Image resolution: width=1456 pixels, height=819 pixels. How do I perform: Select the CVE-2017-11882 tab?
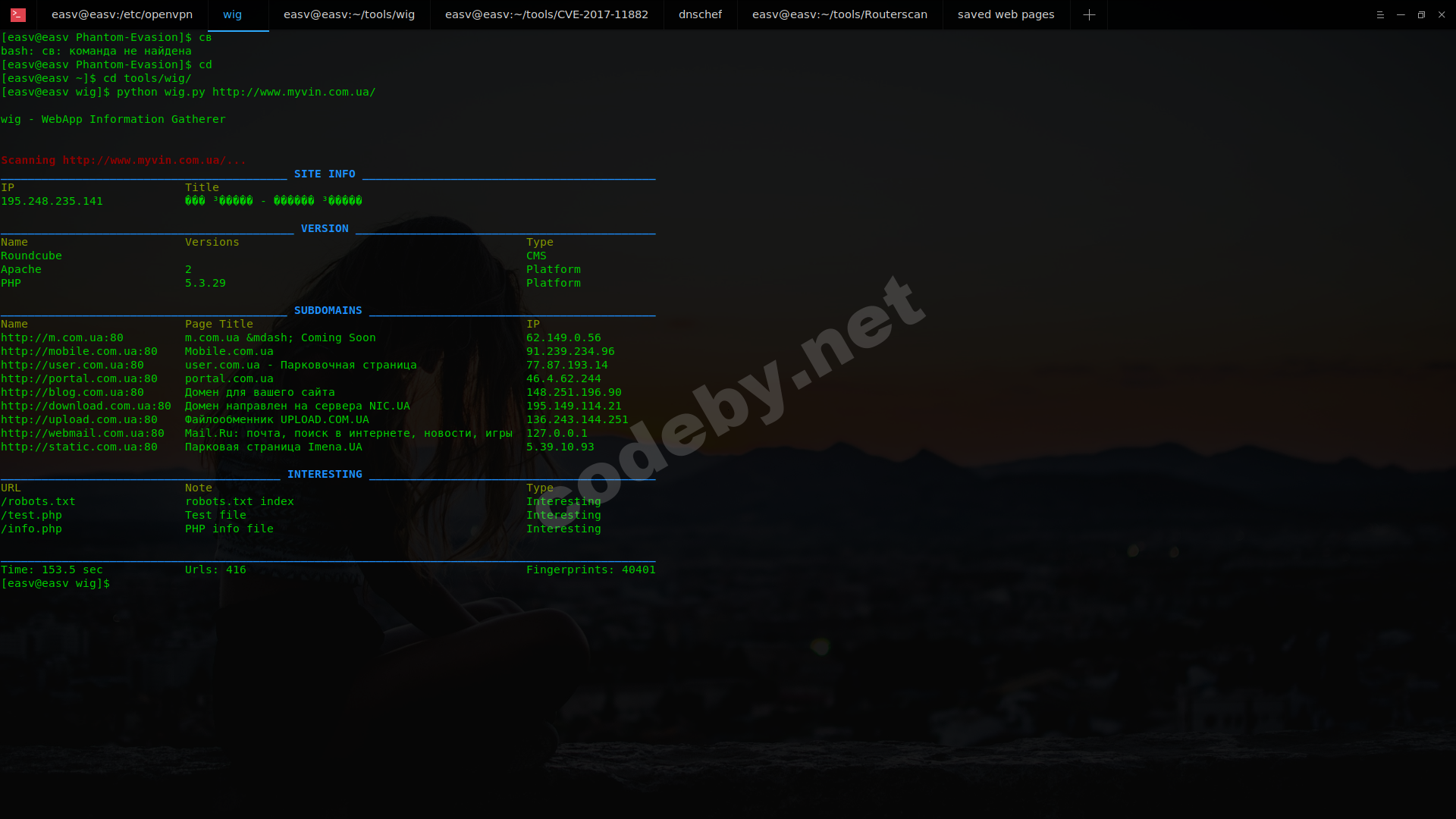click(x=546, y=14)
